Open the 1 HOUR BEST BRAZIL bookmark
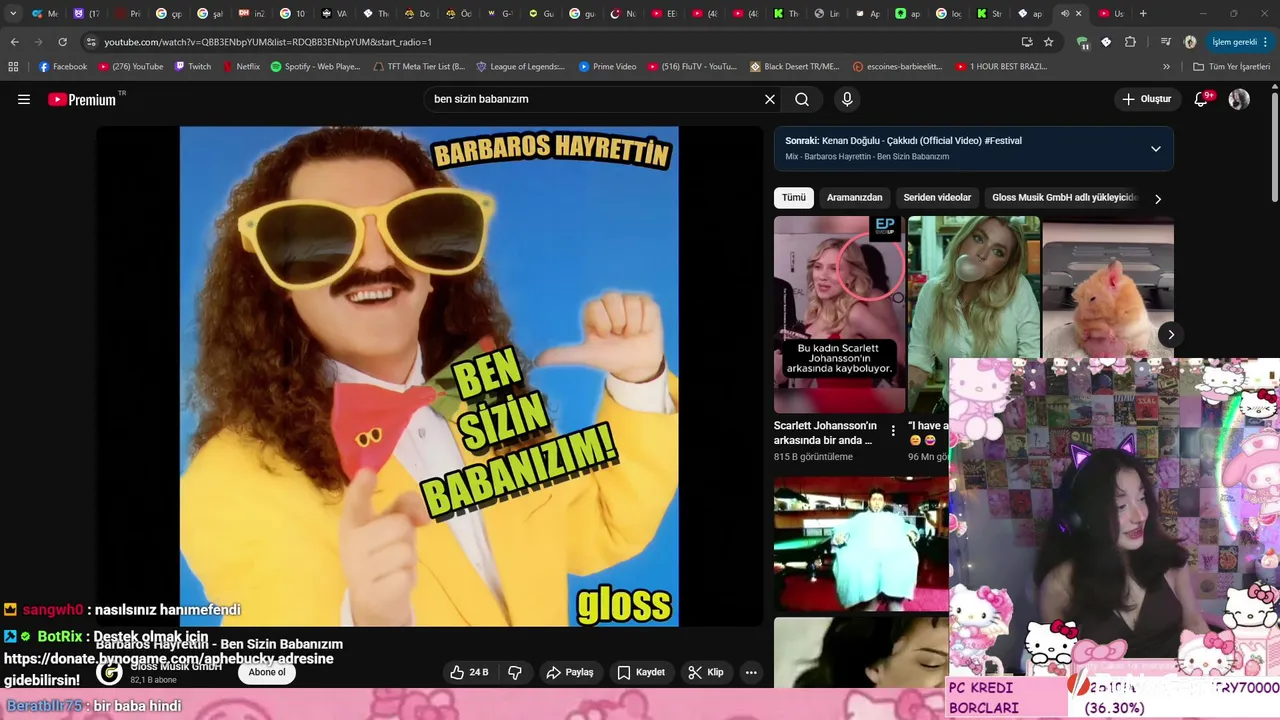The width and height of the screenshot is (1280, 720). [x=1001, y=67]
